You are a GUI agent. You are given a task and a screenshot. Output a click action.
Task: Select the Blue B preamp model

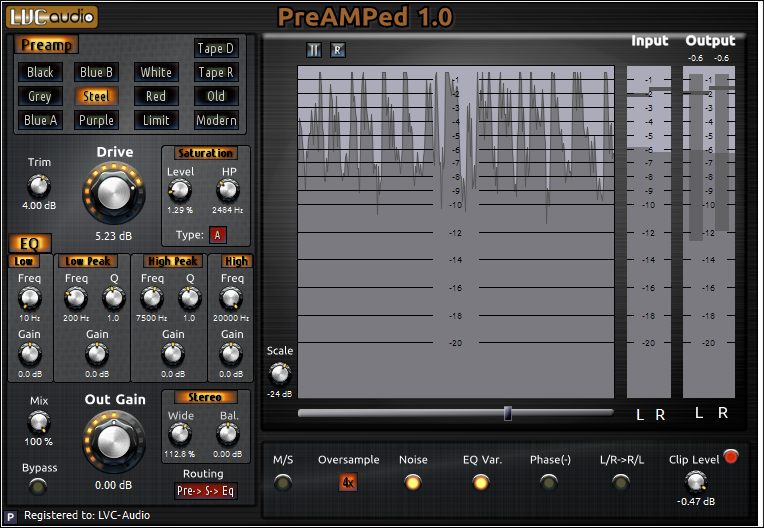(x=96, y=72)
